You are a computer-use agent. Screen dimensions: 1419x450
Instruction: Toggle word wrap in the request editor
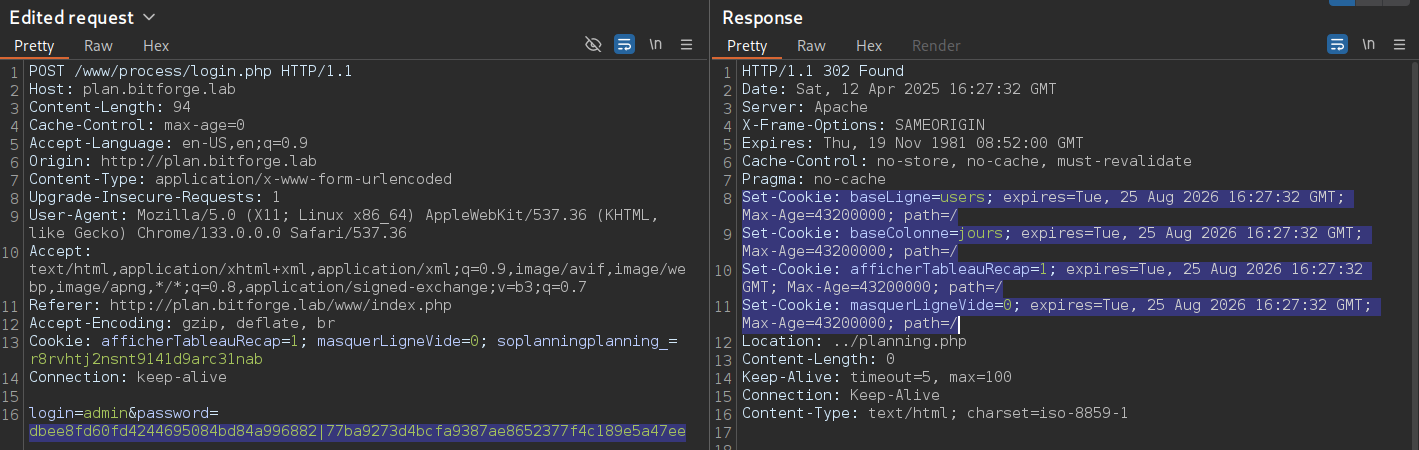click(x=624, y=44)
